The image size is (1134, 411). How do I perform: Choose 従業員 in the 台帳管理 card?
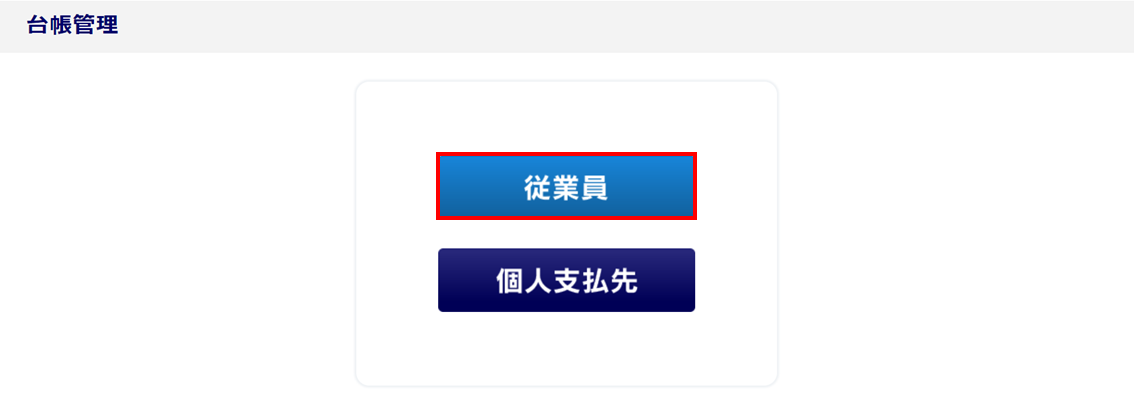click(566, 186)
